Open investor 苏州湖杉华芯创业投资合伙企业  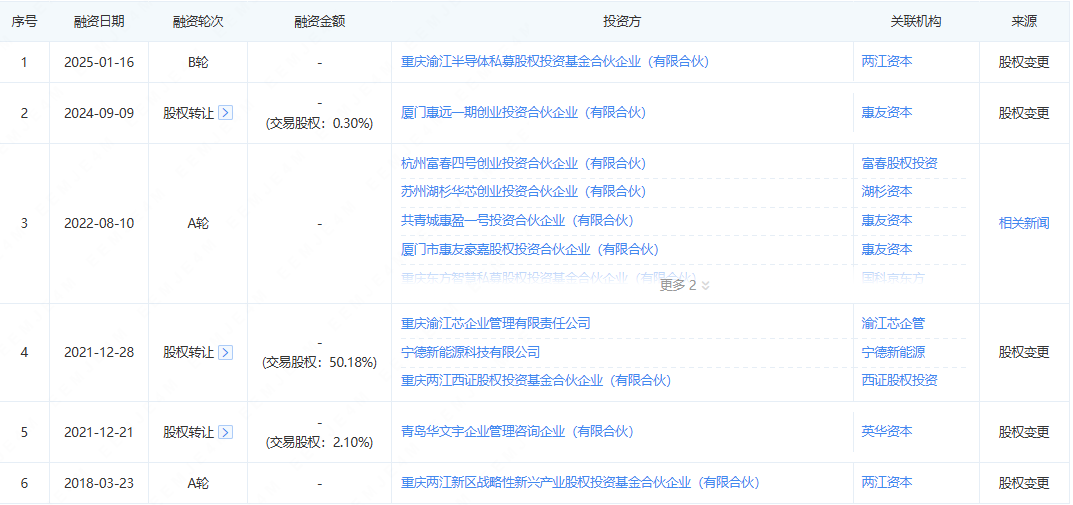pos(523,192)
